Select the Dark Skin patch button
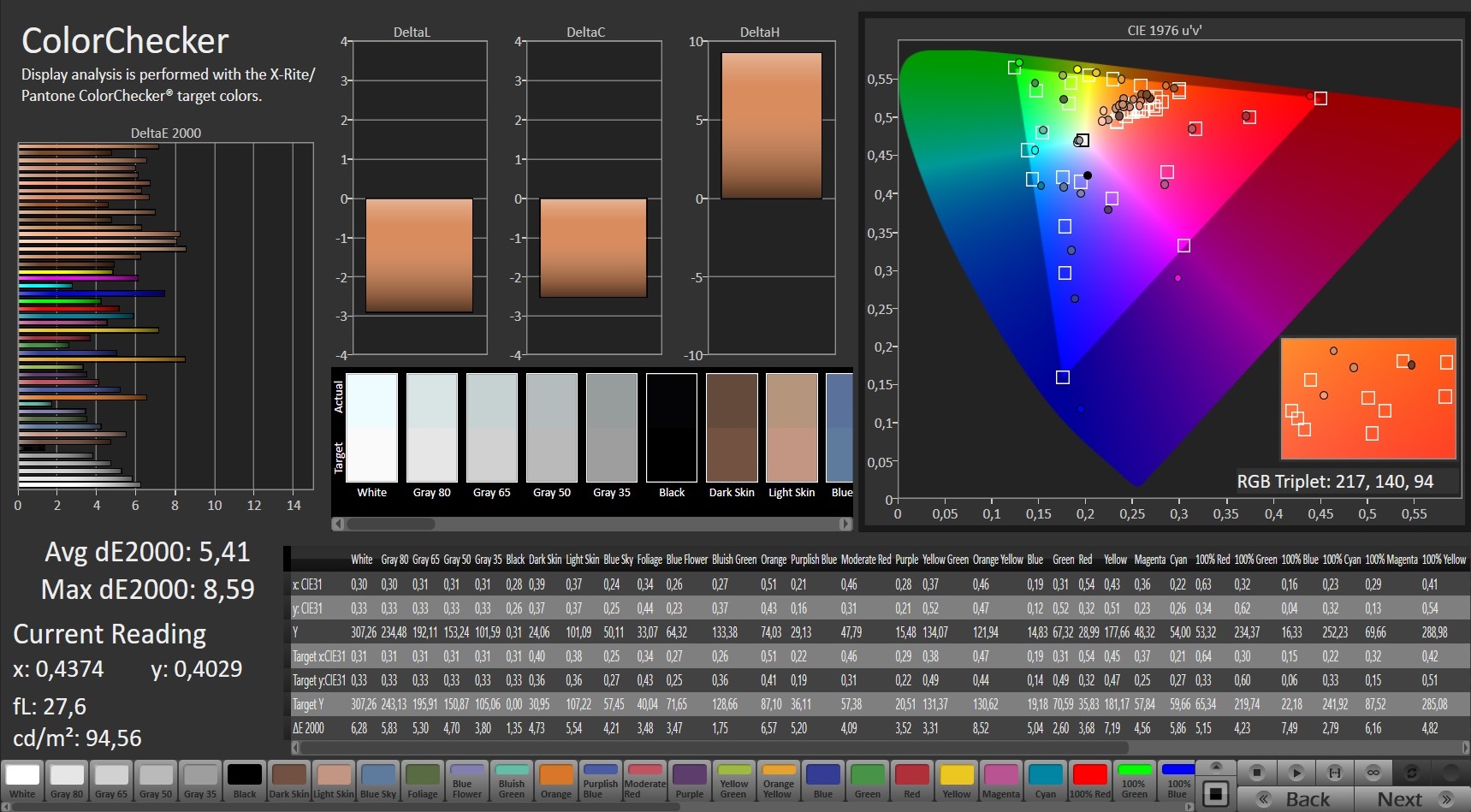Screen dimensions: 1471x812 coord(289,780)
